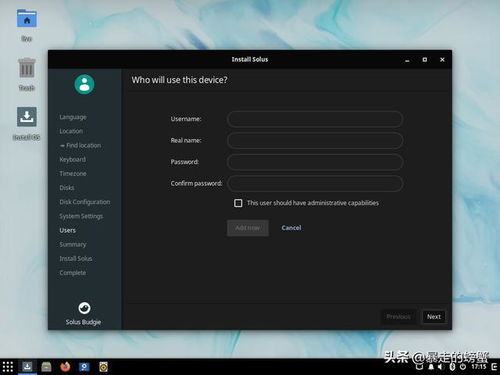Launch Firefox from the taskbar
This screenshot has width=500, height=375.
click(x=65, y=367)
